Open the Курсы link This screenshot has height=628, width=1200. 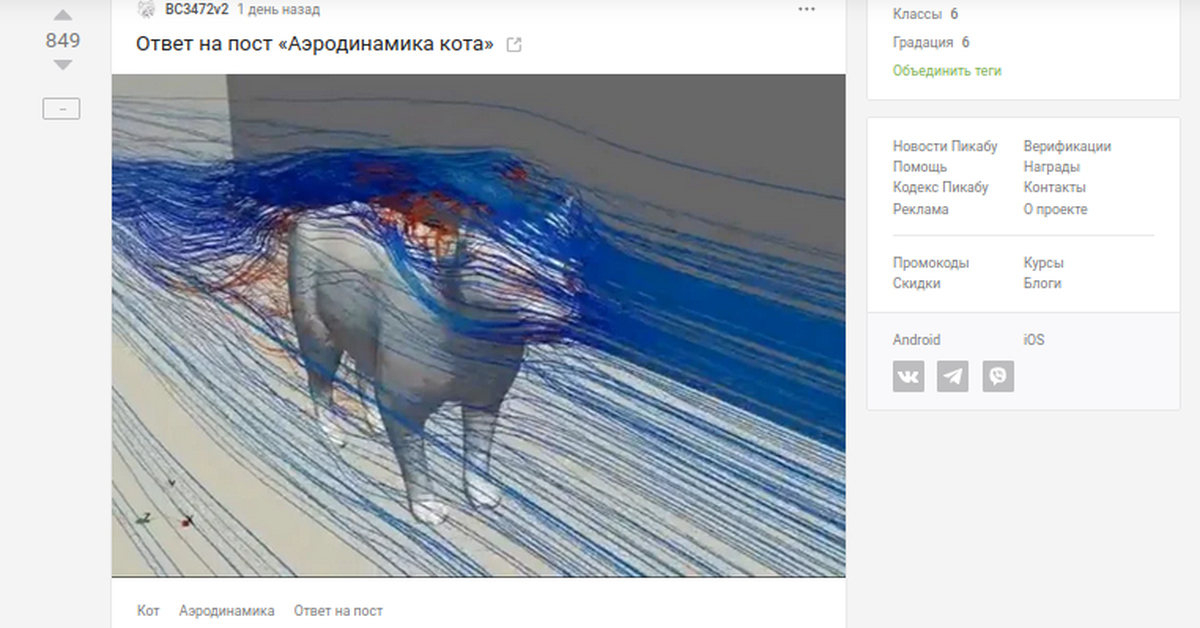click(1044, 263)
